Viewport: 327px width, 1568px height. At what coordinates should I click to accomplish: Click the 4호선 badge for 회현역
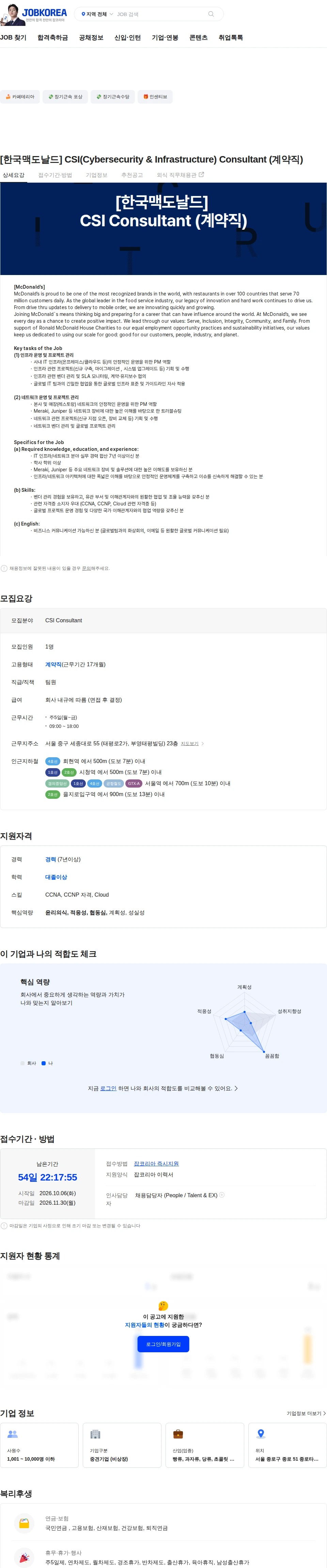click(52, 761)
